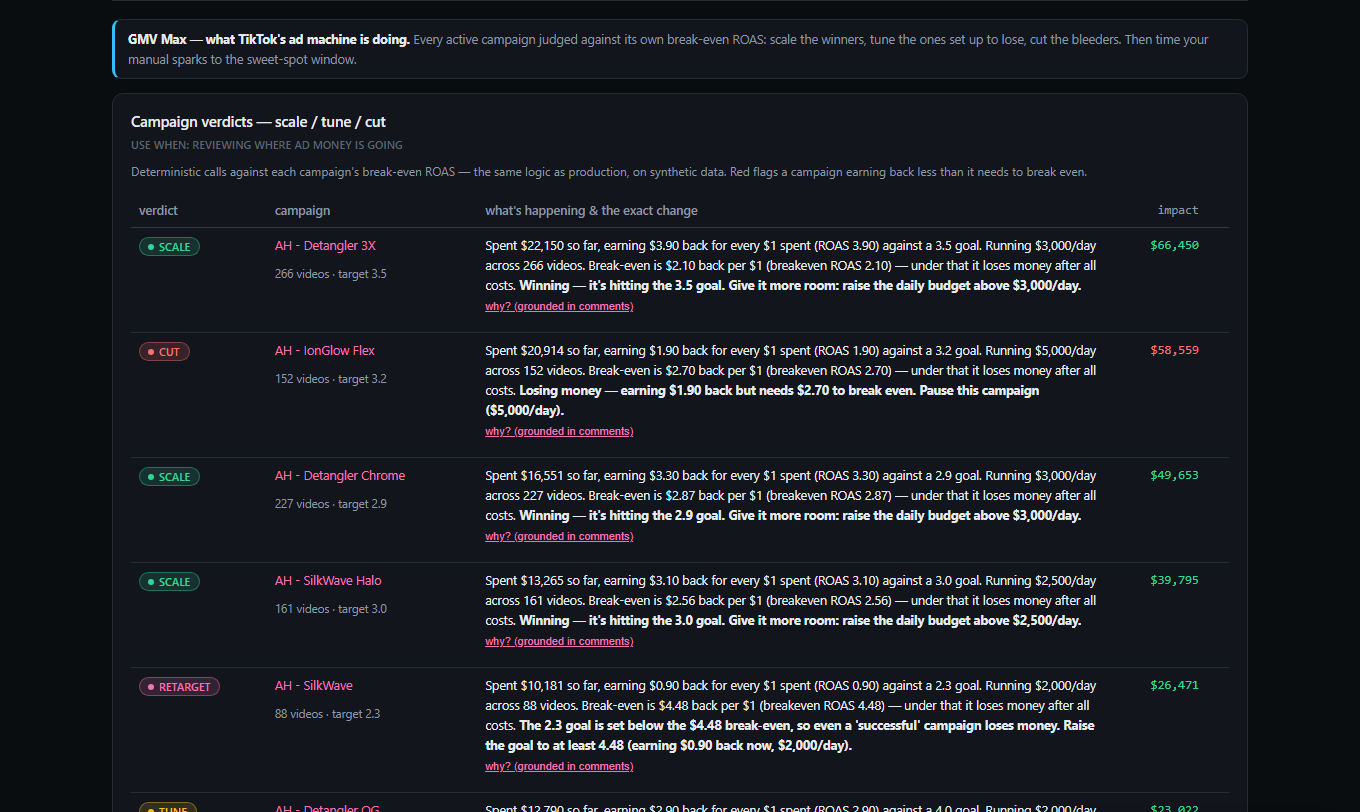Click the SCALE badge for Detangler 3X

point(169,247)
